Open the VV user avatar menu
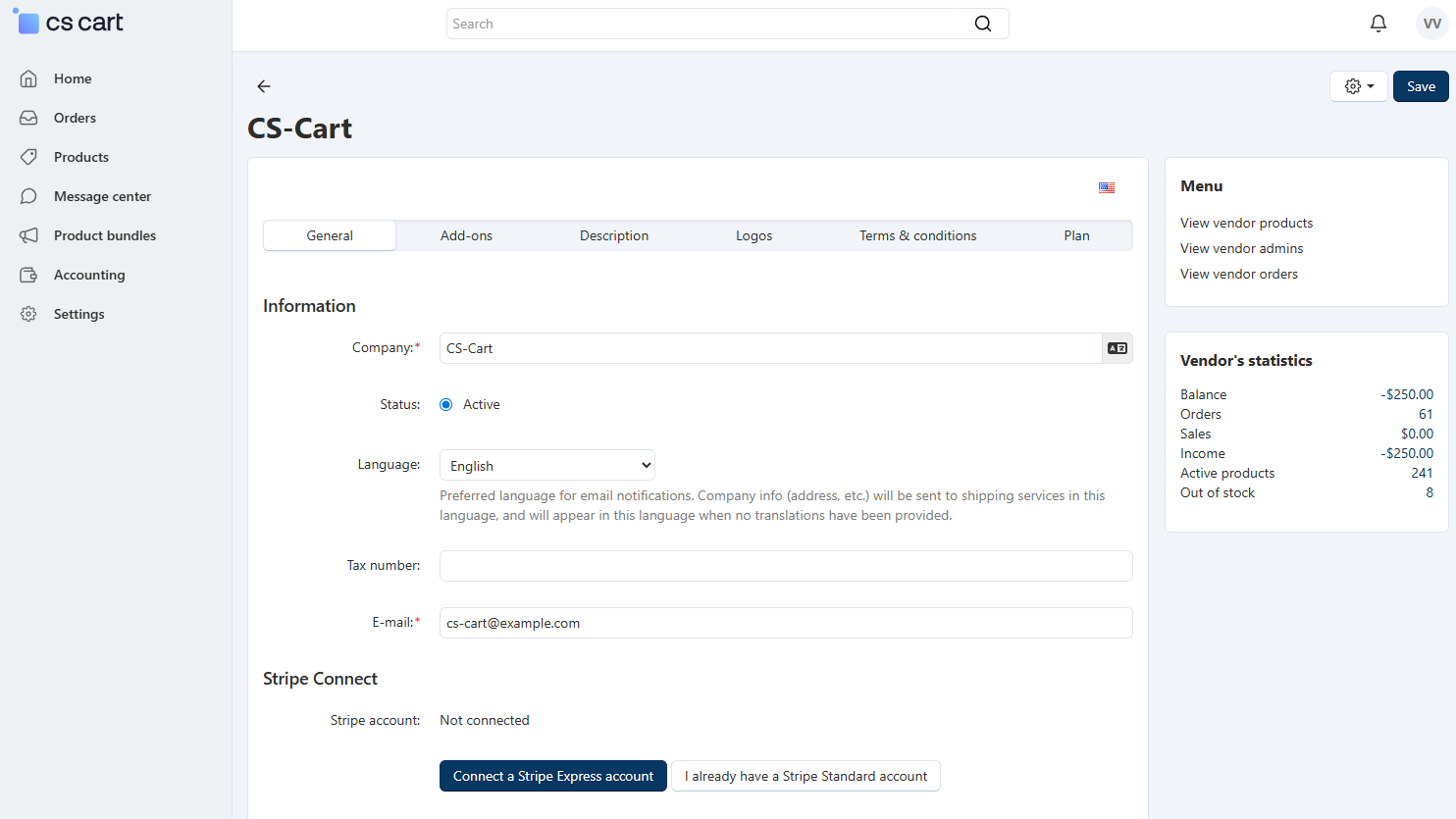This screenshot has height=819, width=1456. coord(1432,24)
